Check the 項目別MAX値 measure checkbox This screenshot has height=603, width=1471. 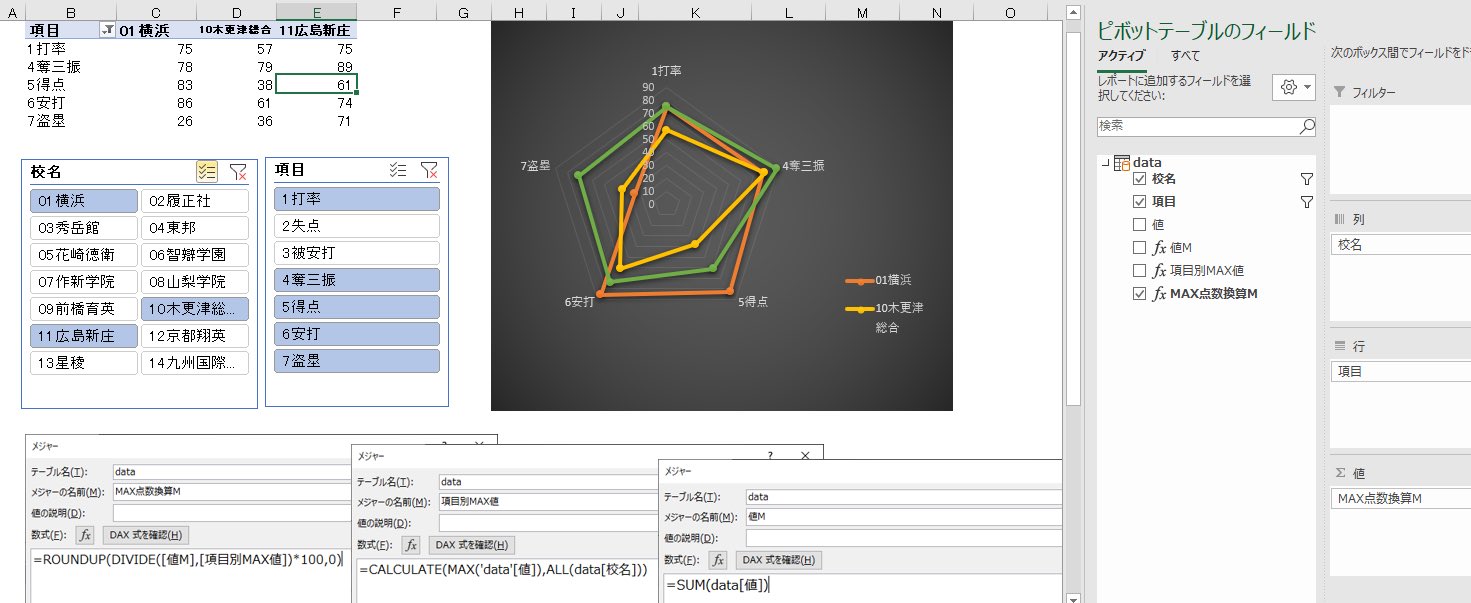pos(1139,271)
